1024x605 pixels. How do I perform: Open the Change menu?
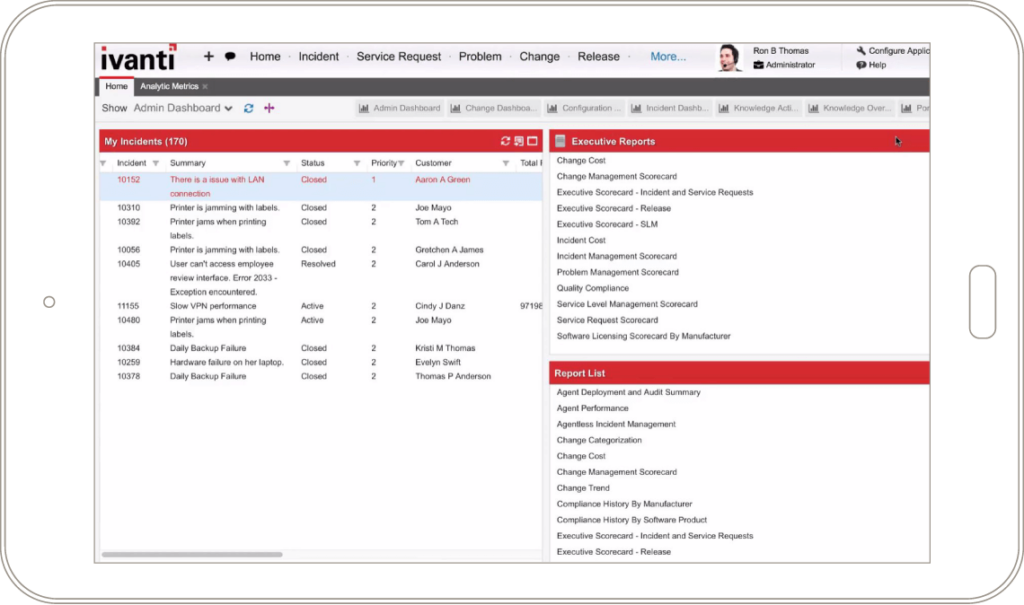coord(539,56)
